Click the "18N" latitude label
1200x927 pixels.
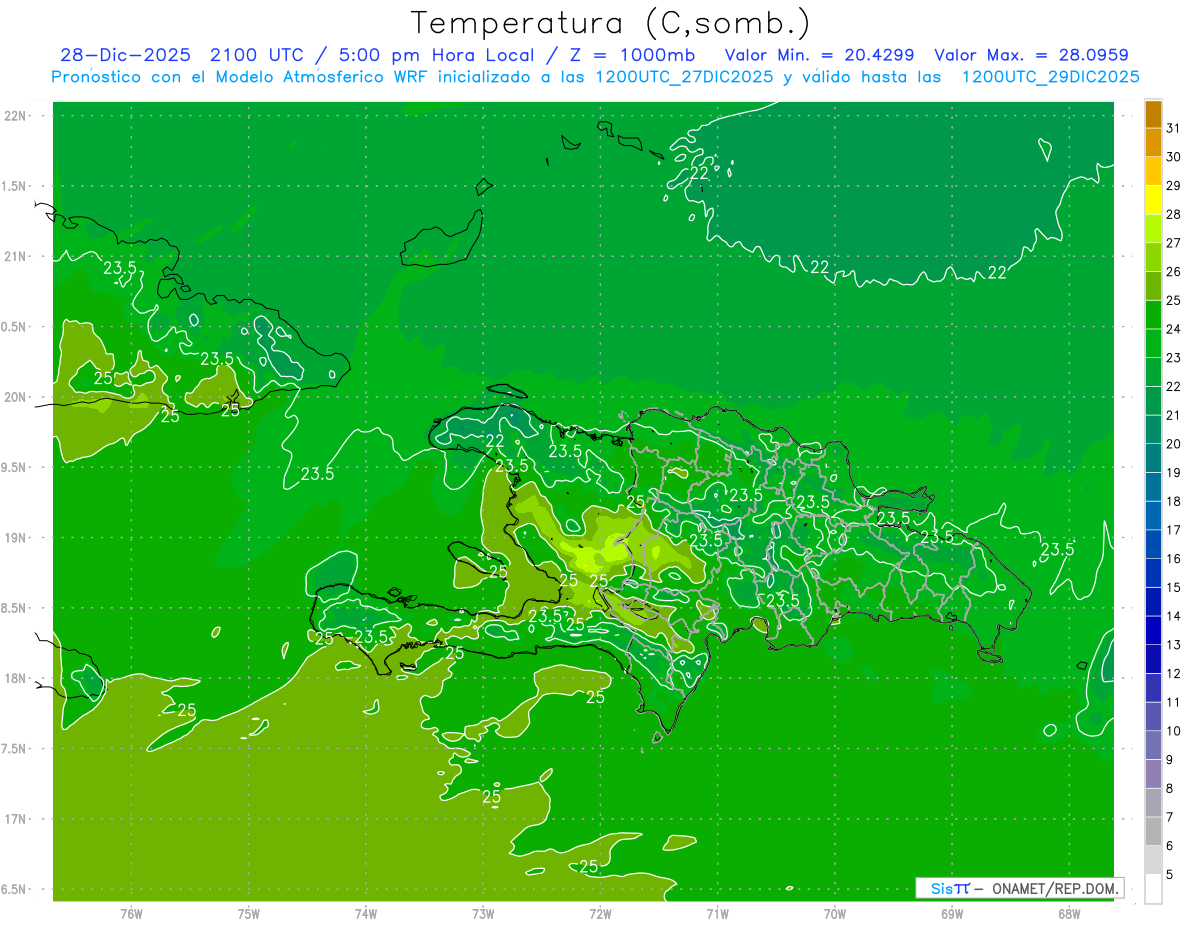coord(15,678)
